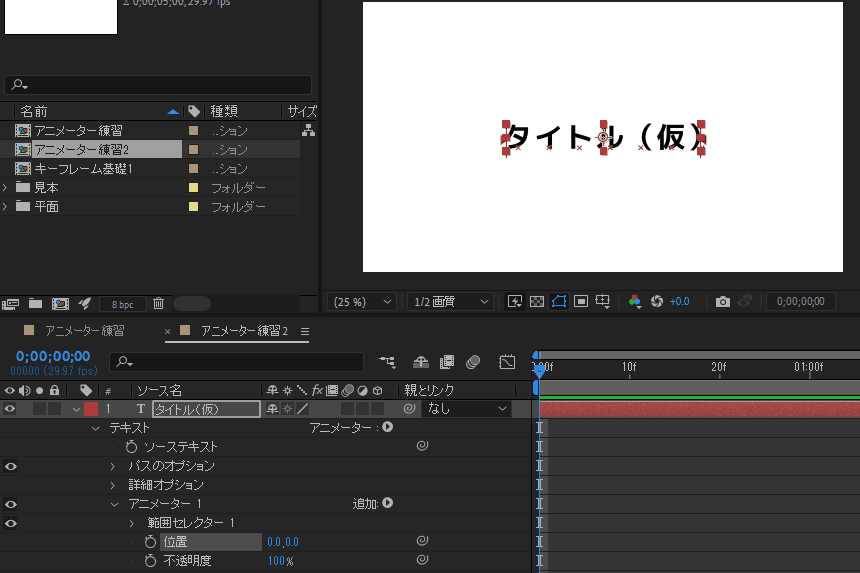Click the 追加 arrow button
Viewport: 860px width, 573px height.
[x=388, y=503]
